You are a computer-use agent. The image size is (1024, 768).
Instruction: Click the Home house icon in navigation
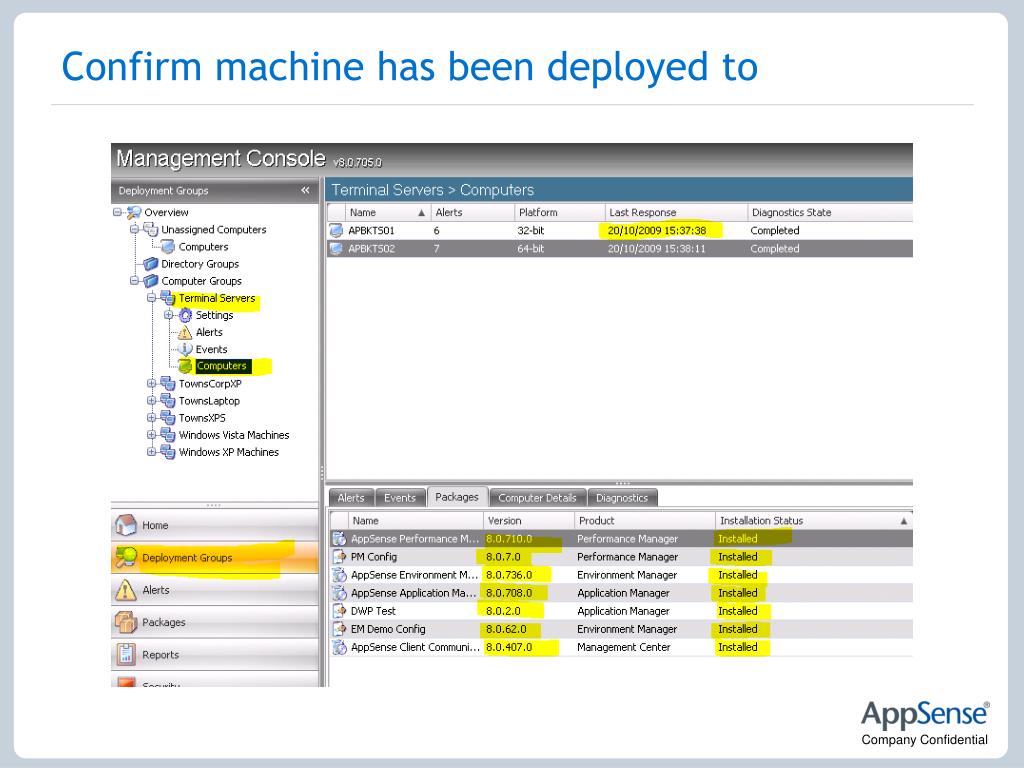tap(125, 524)
